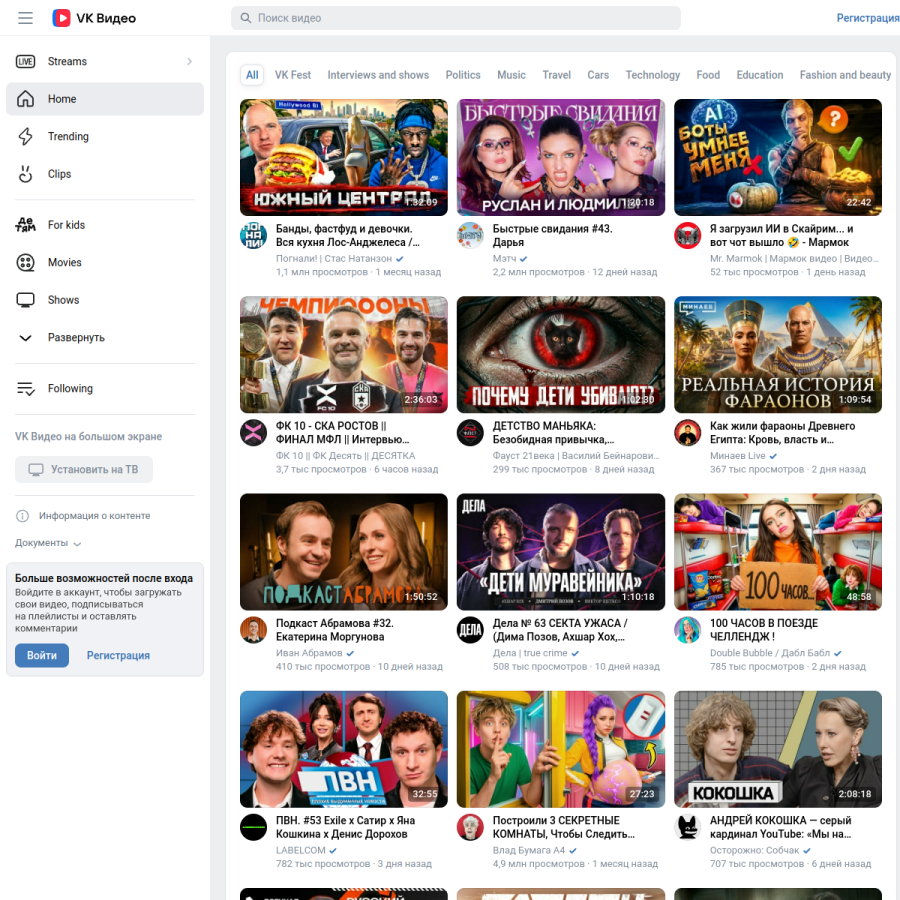Open title Дела № 63 СЕКТА УЖАСА

pyautogui.click(x=560, y=630)
